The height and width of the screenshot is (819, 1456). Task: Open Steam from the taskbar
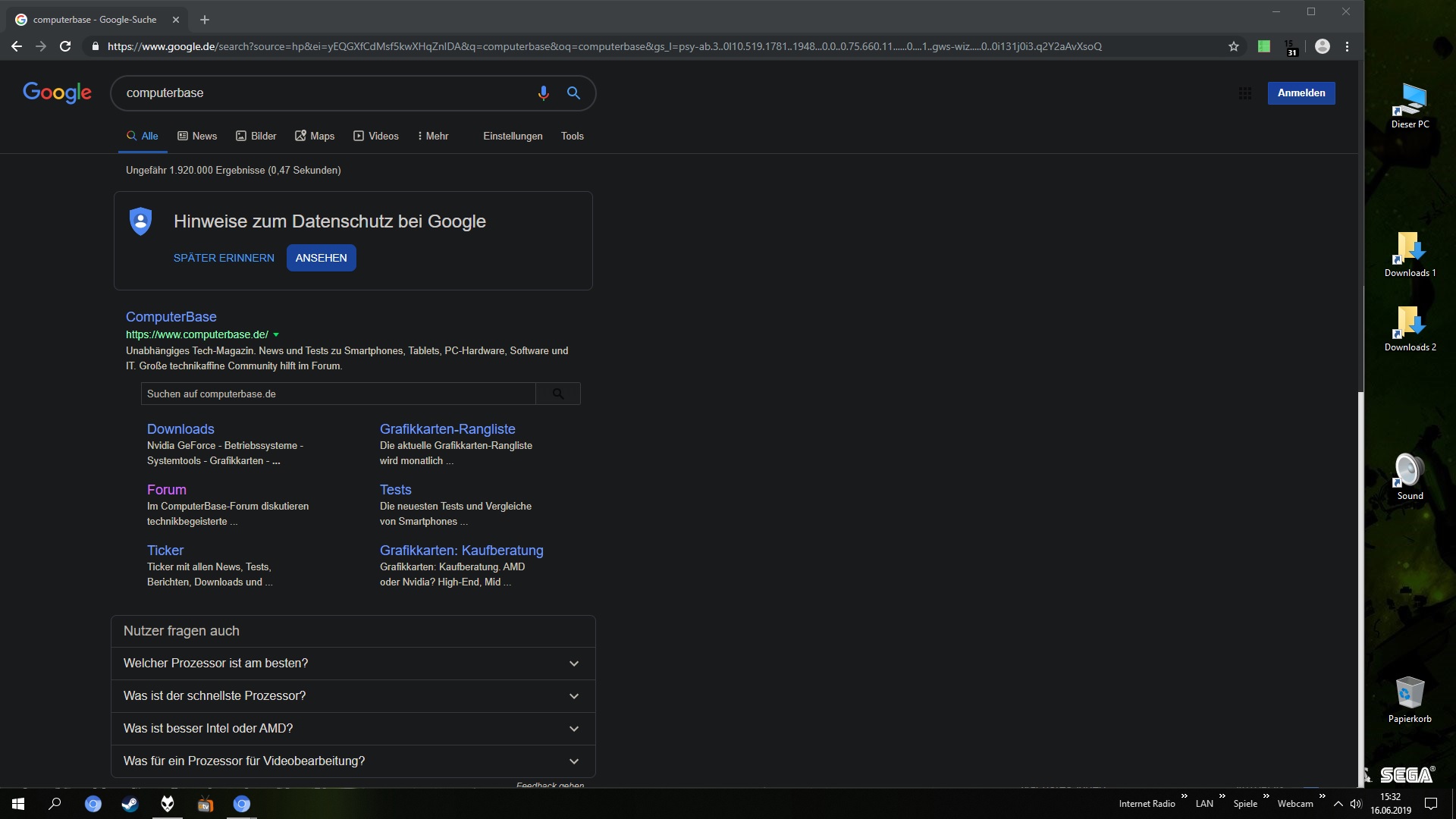point(130,804)
